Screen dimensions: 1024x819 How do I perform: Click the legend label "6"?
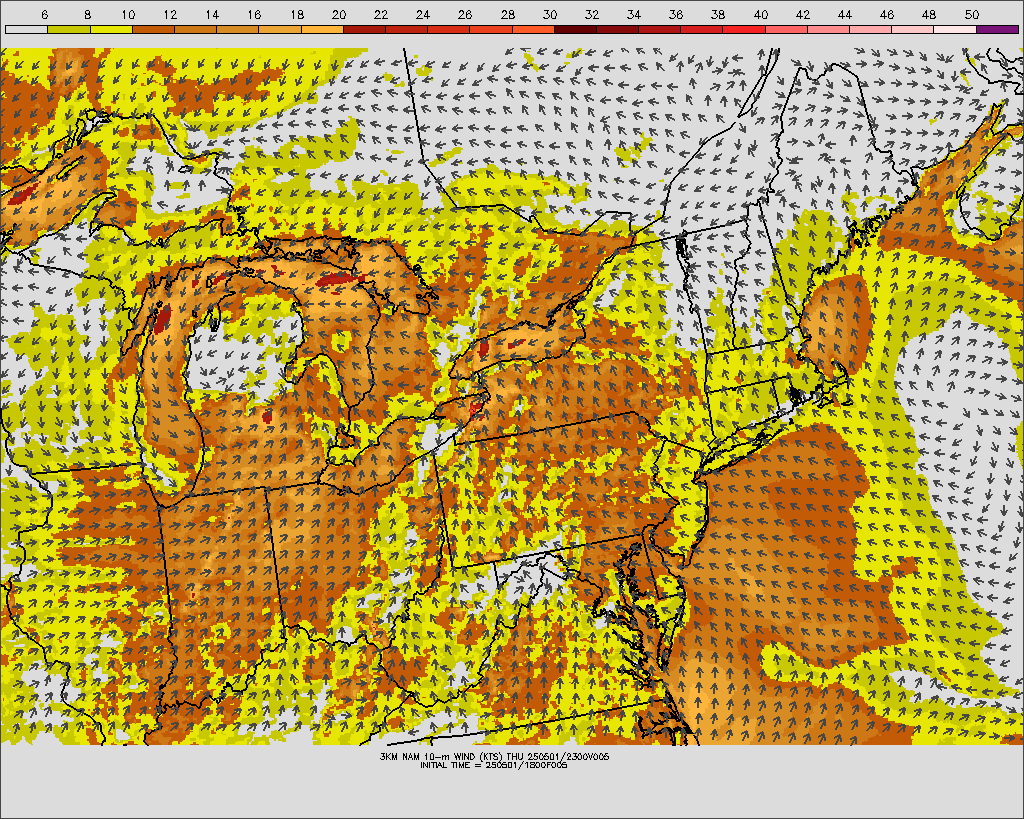click(44, 14)
